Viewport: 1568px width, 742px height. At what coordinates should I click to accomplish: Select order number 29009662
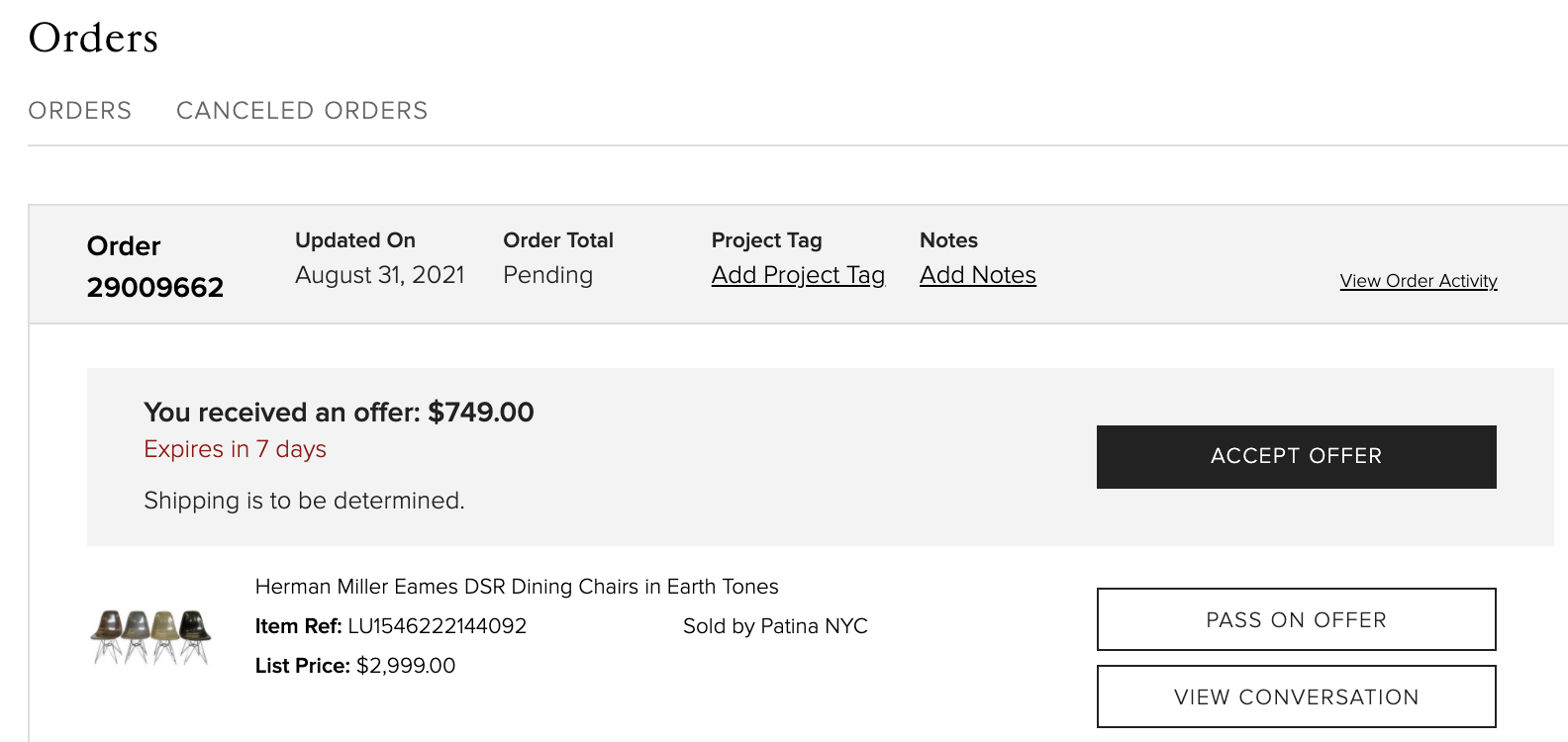[155, 288]
